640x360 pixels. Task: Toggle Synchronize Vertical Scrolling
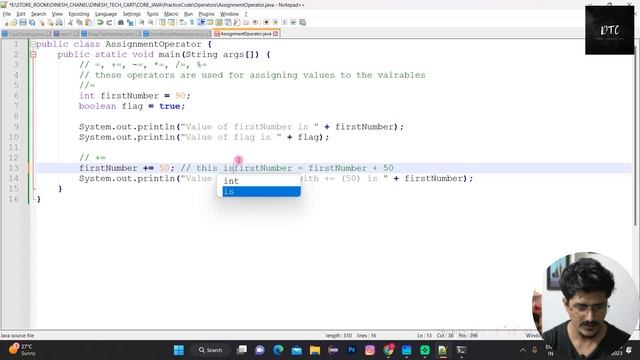click(x=162, y=22)
